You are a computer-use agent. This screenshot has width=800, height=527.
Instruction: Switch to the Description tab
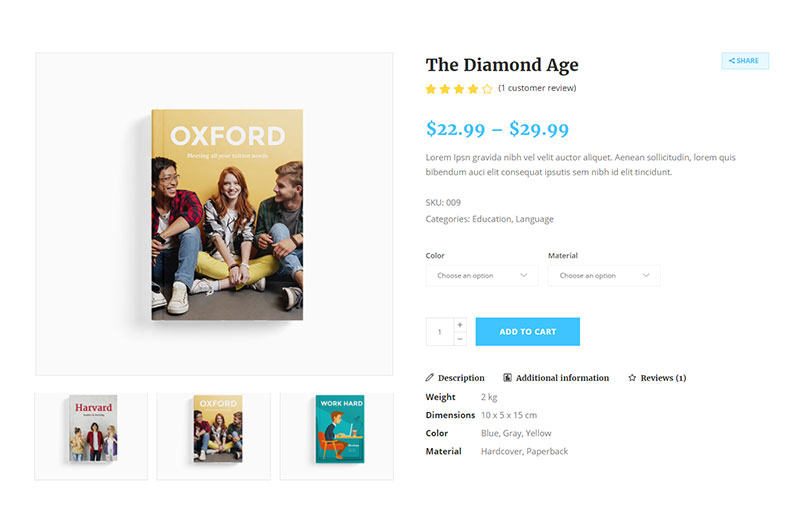(461, 378)
